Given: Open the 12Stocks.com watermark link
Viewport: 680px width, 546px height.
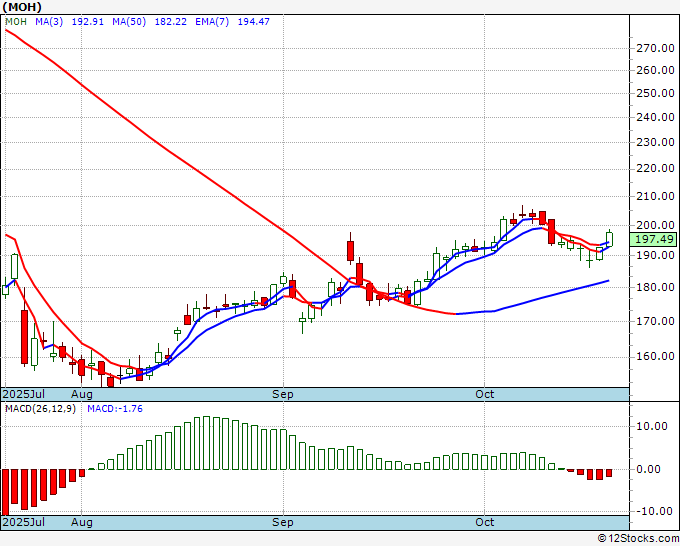Looking at the screenshot, I should [638, 538].
